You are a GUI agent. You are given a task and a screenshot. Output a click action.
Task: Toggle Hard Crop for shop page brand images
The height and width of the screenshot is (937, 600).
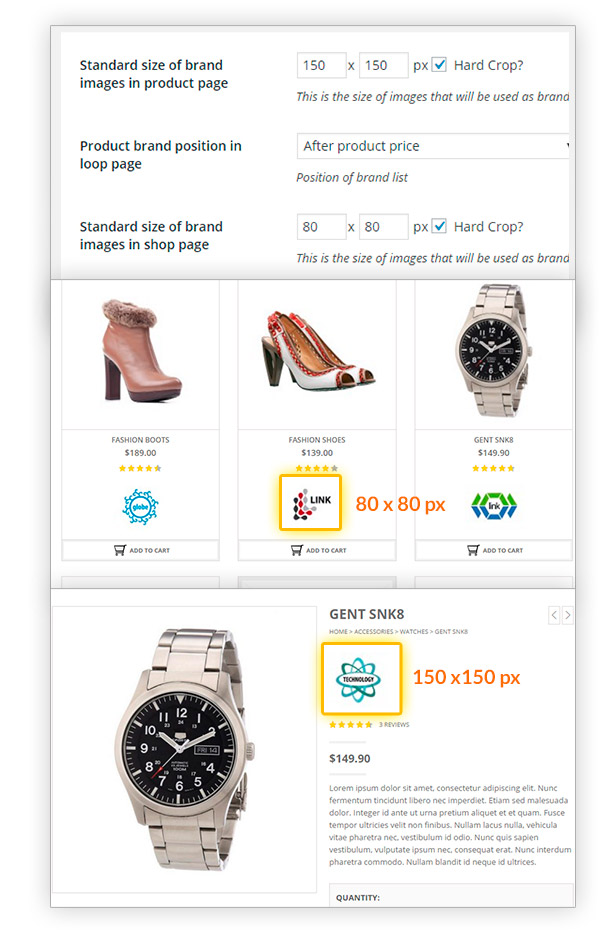pos(439,226)
